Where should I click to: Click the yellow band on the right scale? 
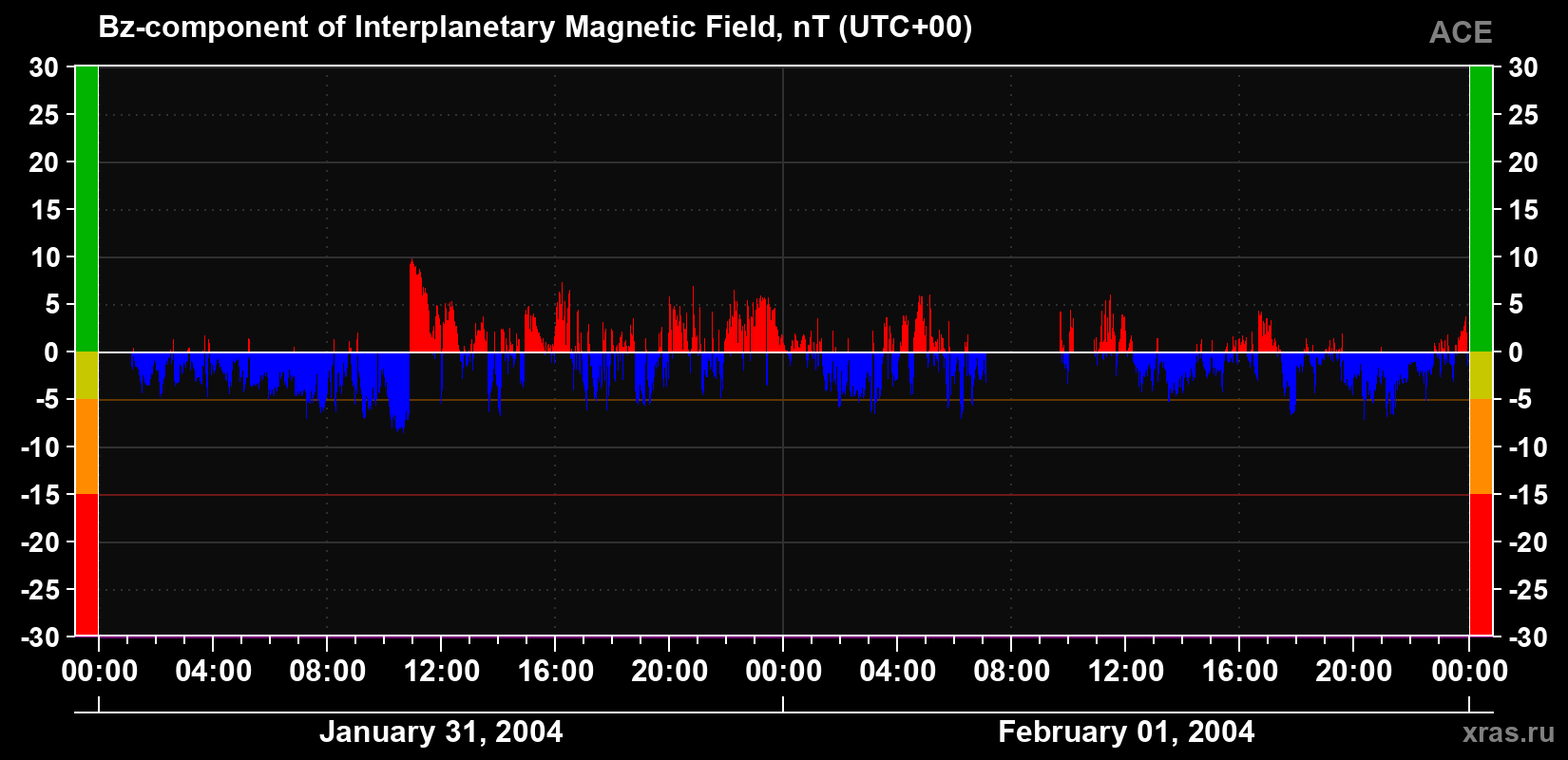(x=1481, y=375)
